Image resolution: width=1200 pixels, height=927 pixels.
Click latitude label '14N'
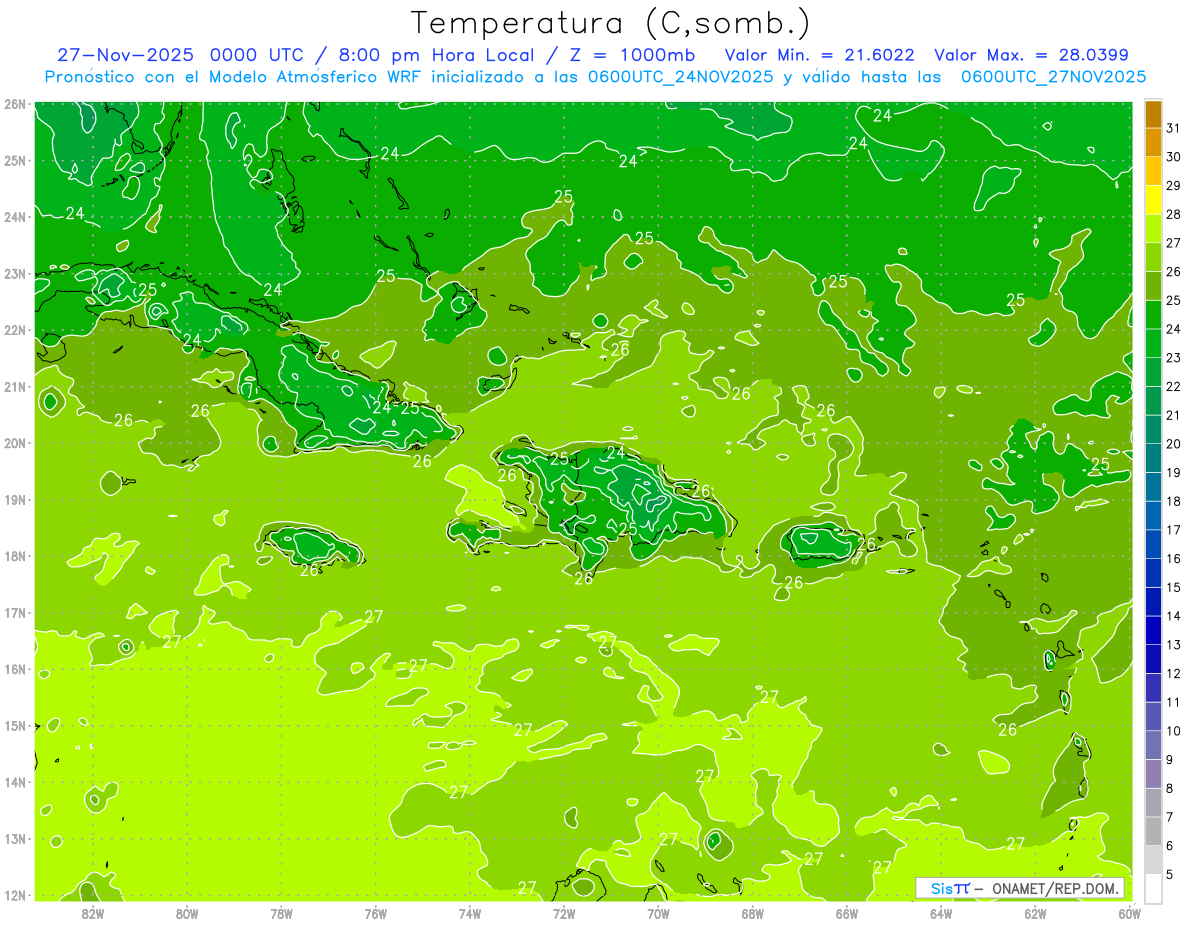click(16, 782)
